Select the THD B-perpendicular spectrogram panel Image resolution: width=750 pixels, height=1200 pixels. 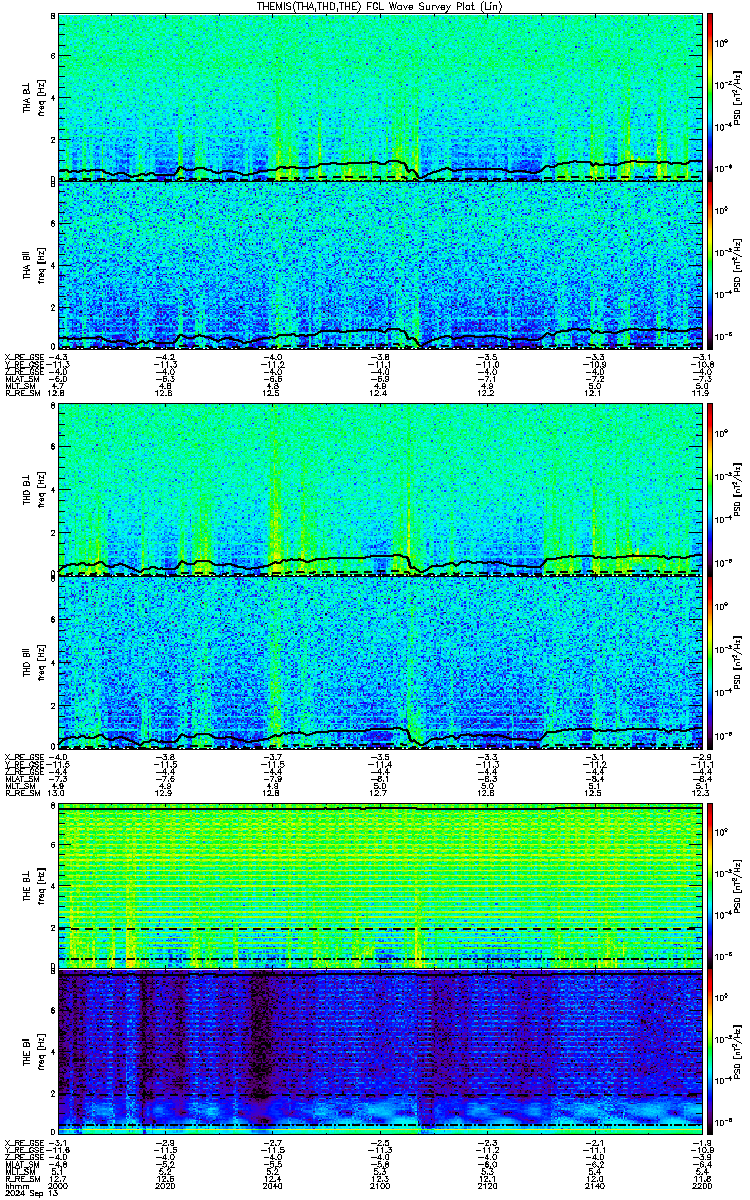(x=380, y=490)
